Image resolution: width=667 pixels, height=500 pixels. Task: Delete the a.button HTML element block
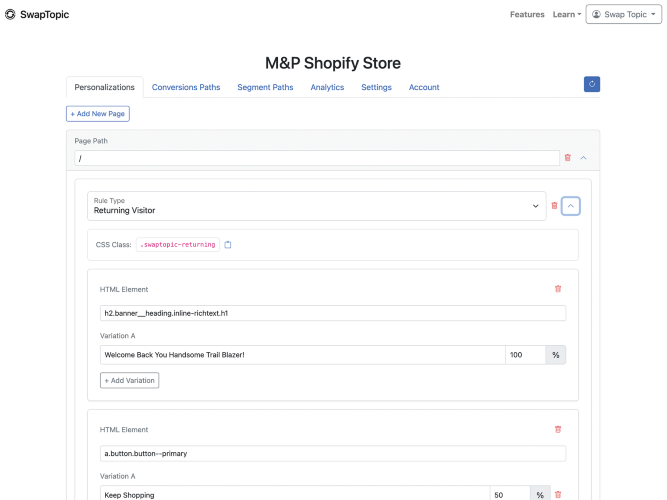[x=558, y=429]
